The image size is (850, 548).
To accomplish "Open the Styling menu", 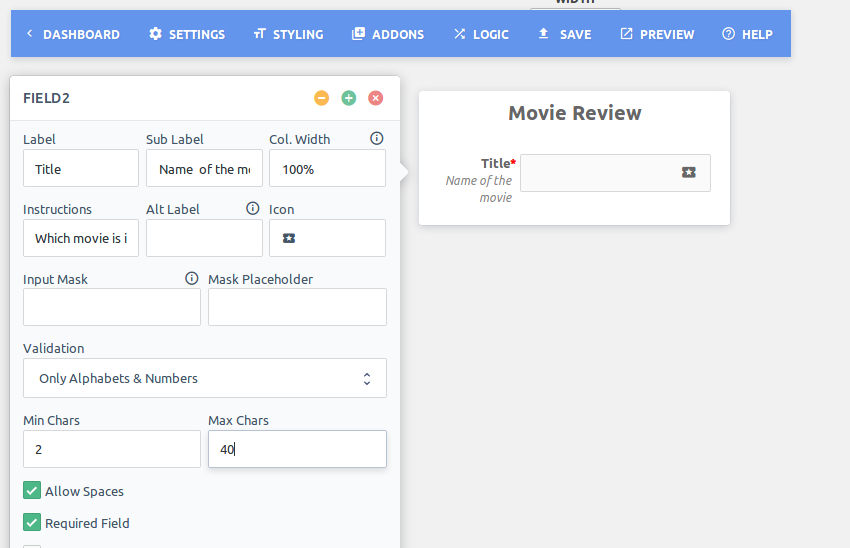I will pos(288,34).
